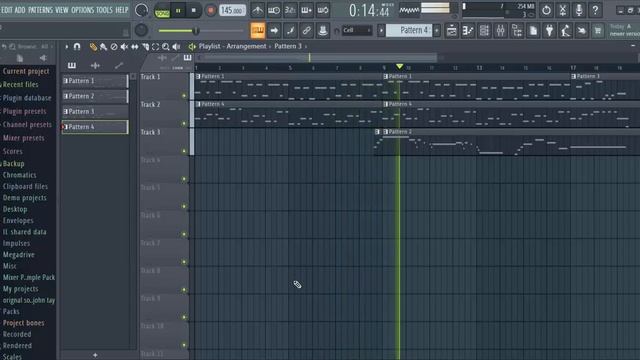Mute Track 1 with its green dot

[184, 96]
